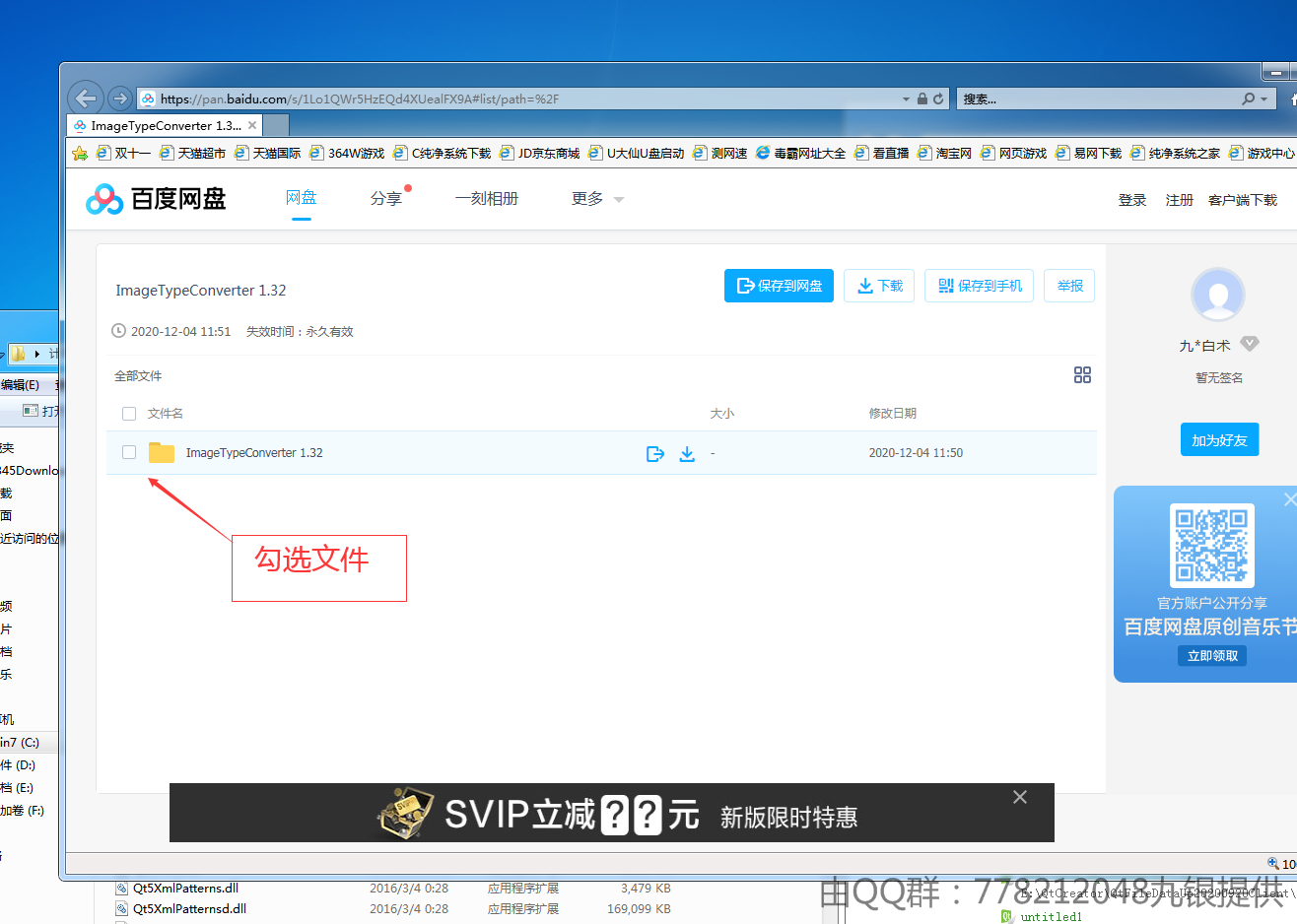Image resolution: width=1297 pixels, height=924 pixels.
Task: Select Qt5XmlPatternsd.dll in the Explorer window
Action: tap(189, 908)
